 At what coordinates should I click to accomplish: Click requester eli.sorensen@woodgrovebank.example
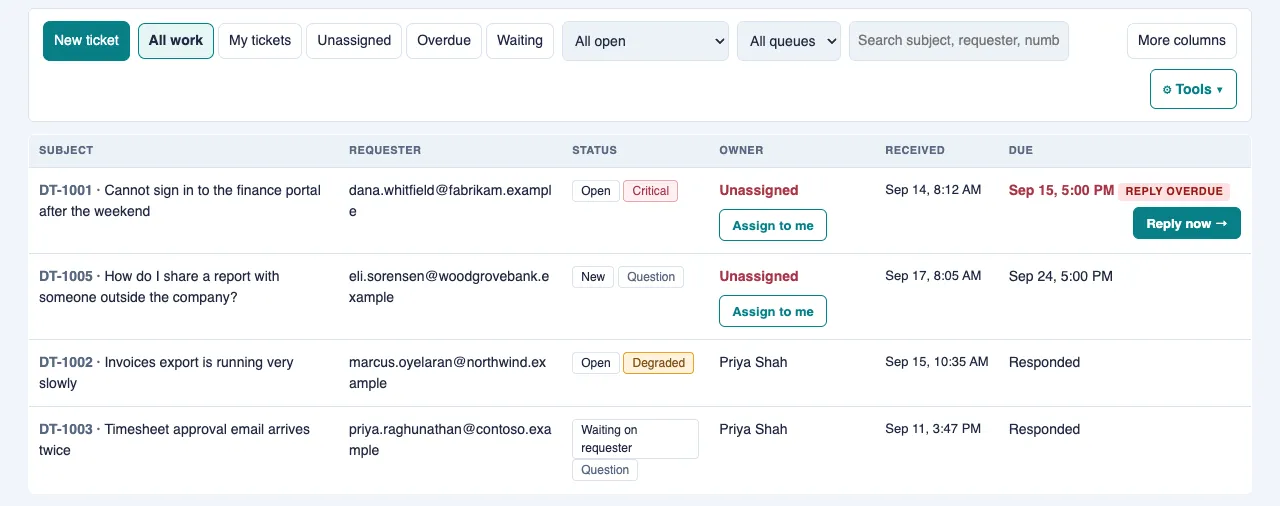pos(449,287)
